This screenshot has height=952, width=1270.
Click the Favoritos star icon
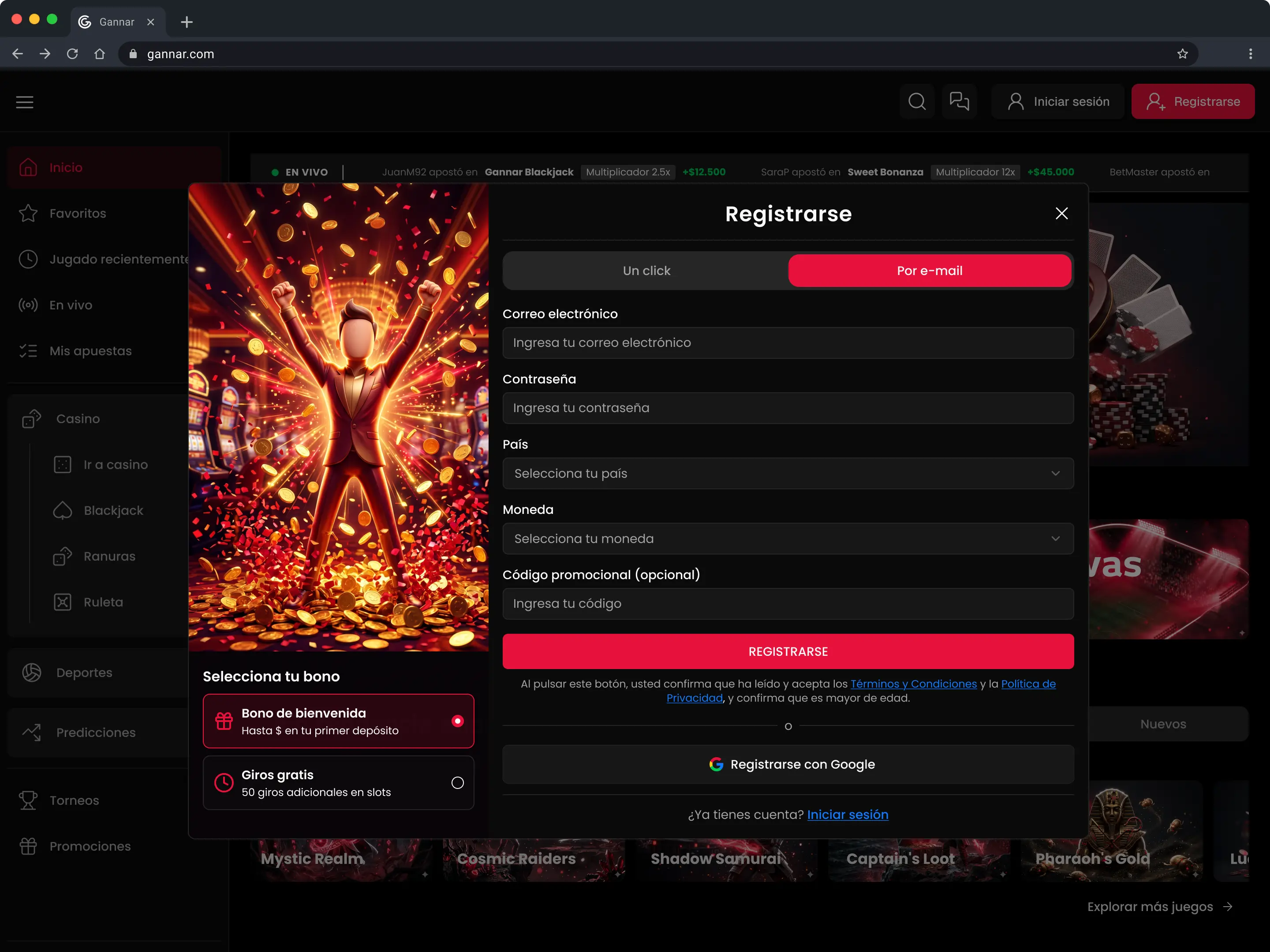tap(28, 213)
